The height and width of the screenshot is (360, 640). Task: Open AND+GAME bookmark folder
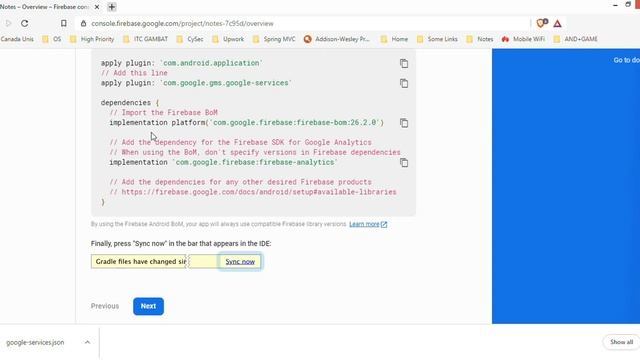click(576, 39)
